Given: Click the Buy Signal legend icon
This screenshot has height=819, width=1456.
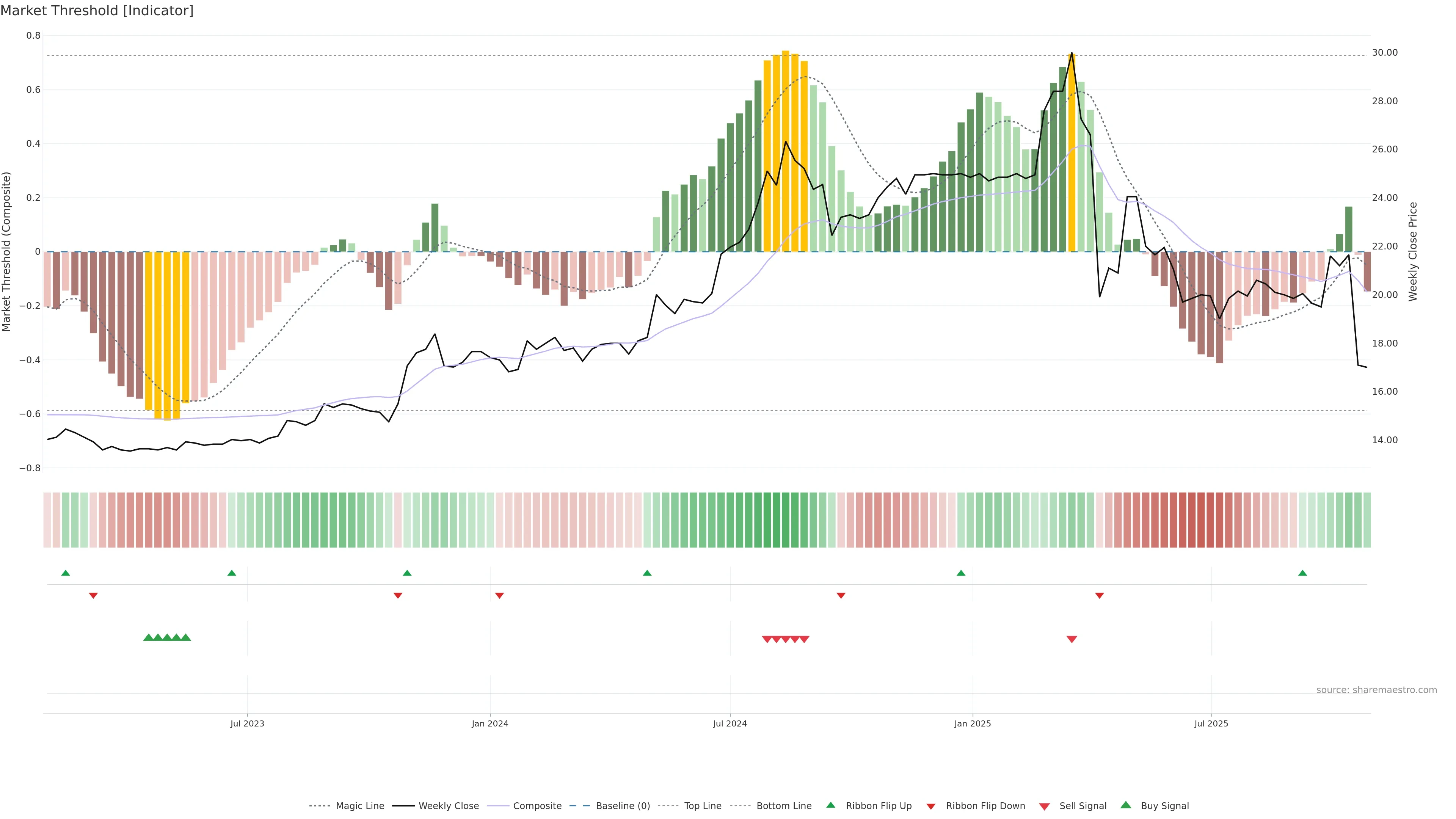Looking at the screenshot, I should tap(1126, 805).
